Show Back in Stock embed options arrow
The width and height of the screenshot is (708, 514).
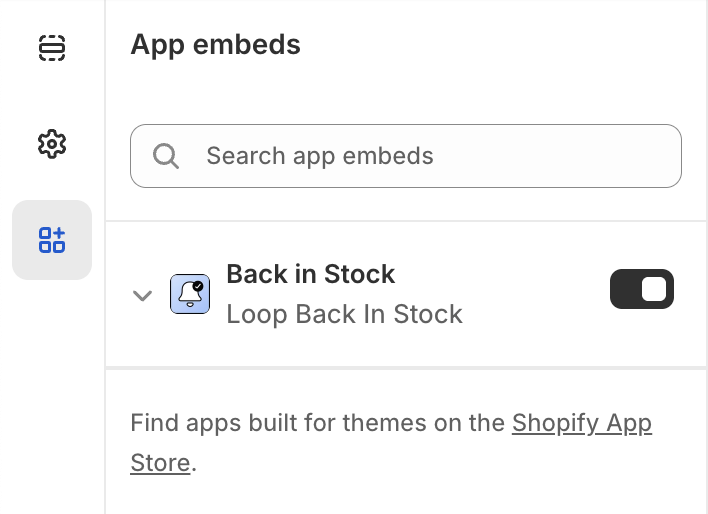click(x=143, y=295)
